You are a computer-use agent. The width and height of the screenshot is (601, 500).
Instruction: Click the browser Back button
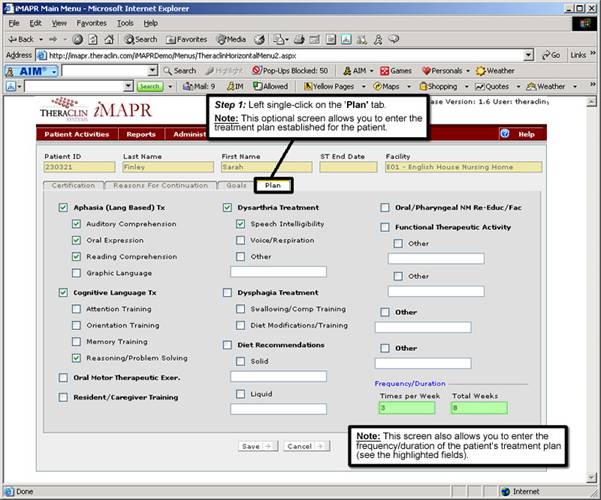tap(24, 39)
